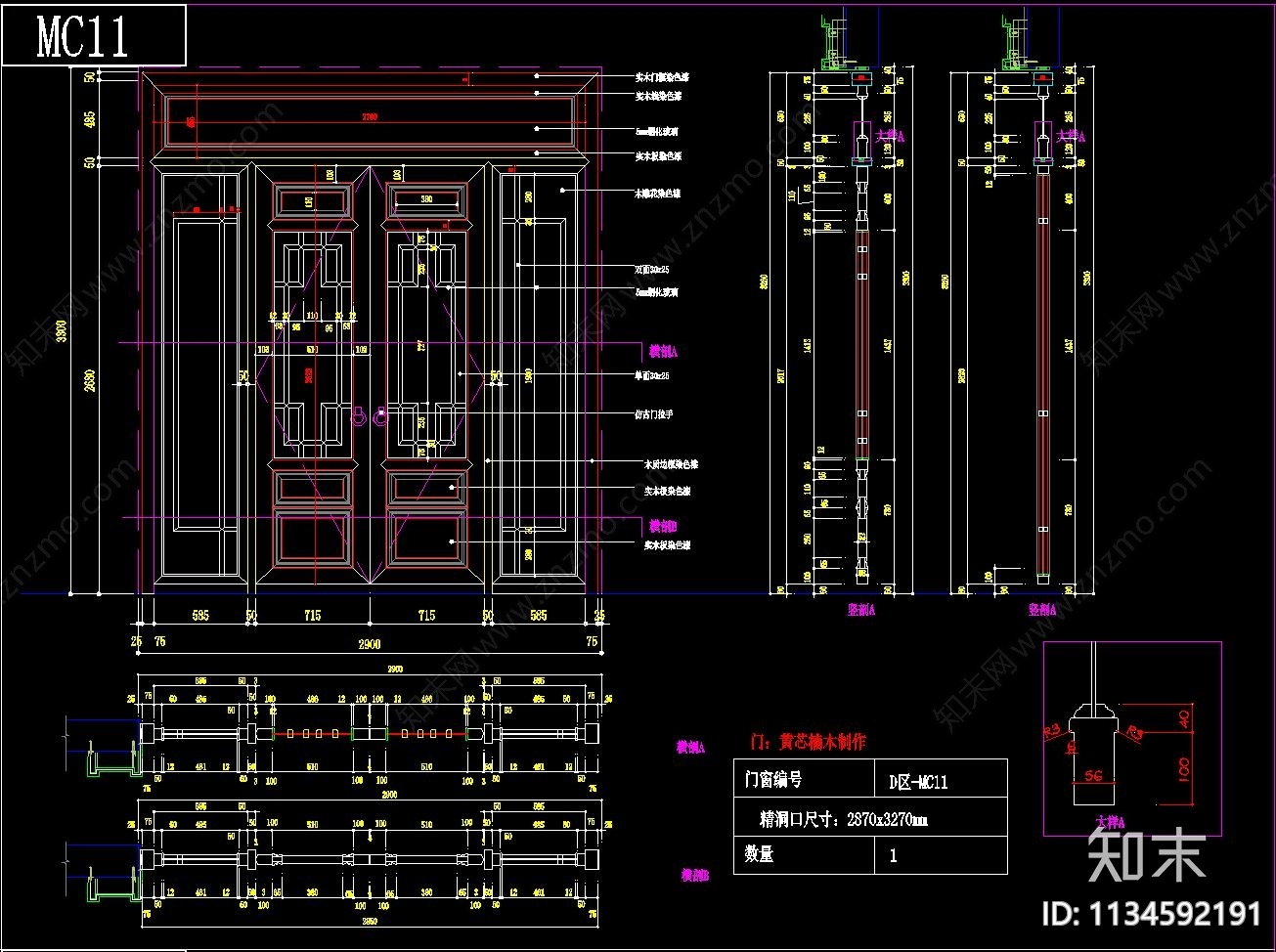Click the topmost 实木门框染色漆 annotation
This screenshot has height=952, width=1276.
[x=664, y=76]
